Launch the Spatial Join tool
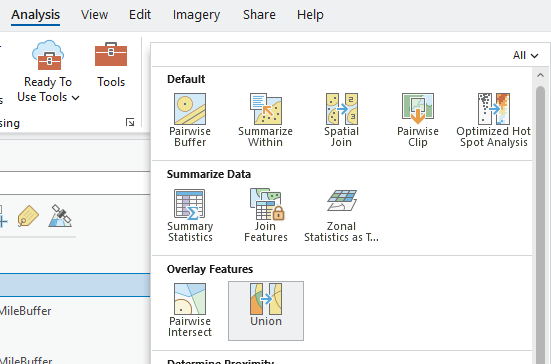 click(341, 120)
